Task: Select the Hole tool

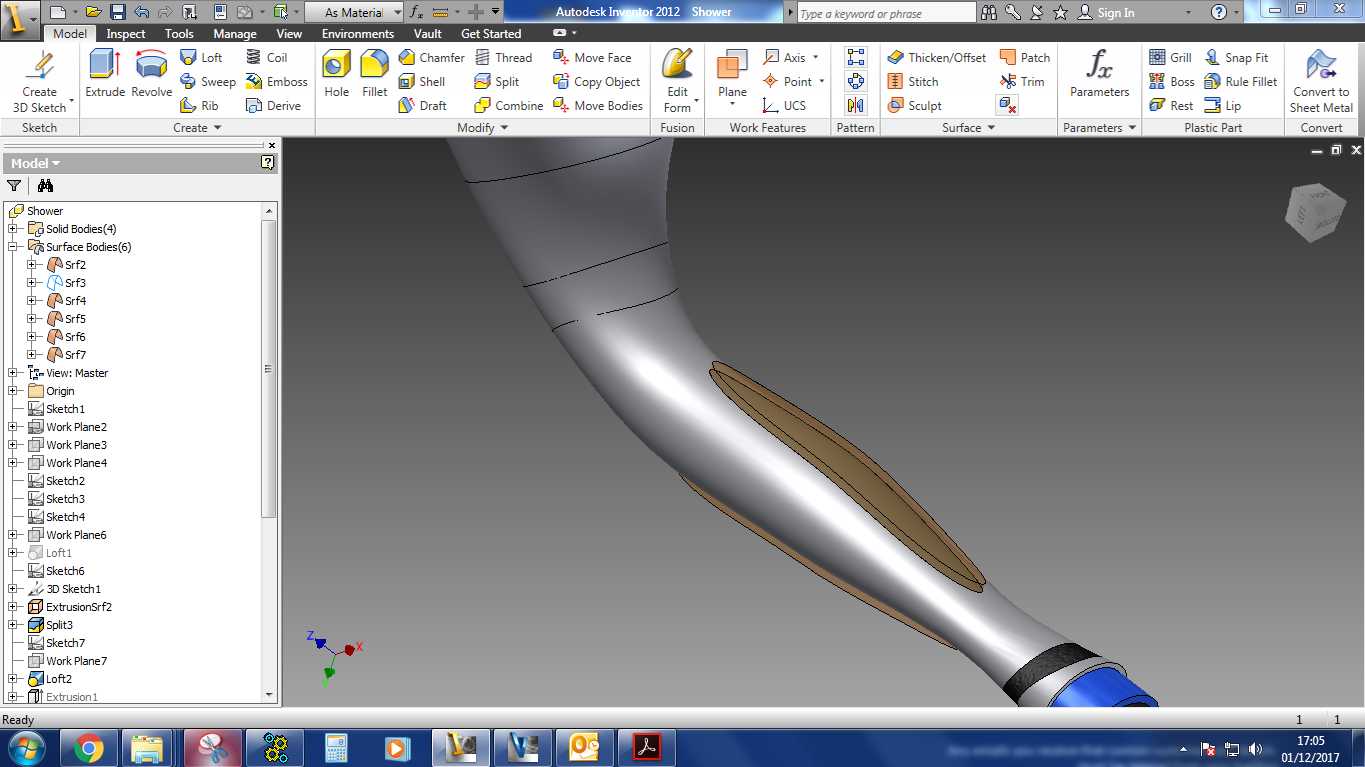Action: point(337,74)
